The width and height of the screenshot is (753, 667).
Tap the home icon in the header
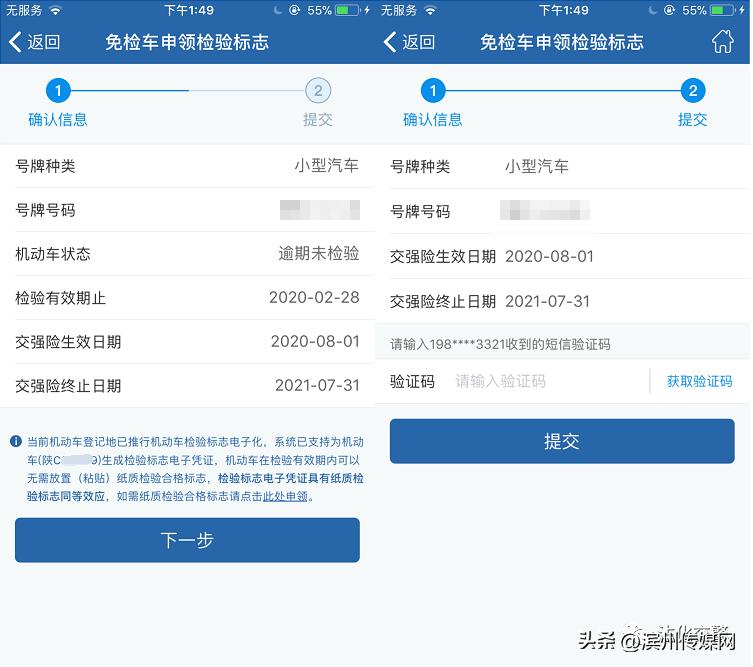(x=722, y=42)
